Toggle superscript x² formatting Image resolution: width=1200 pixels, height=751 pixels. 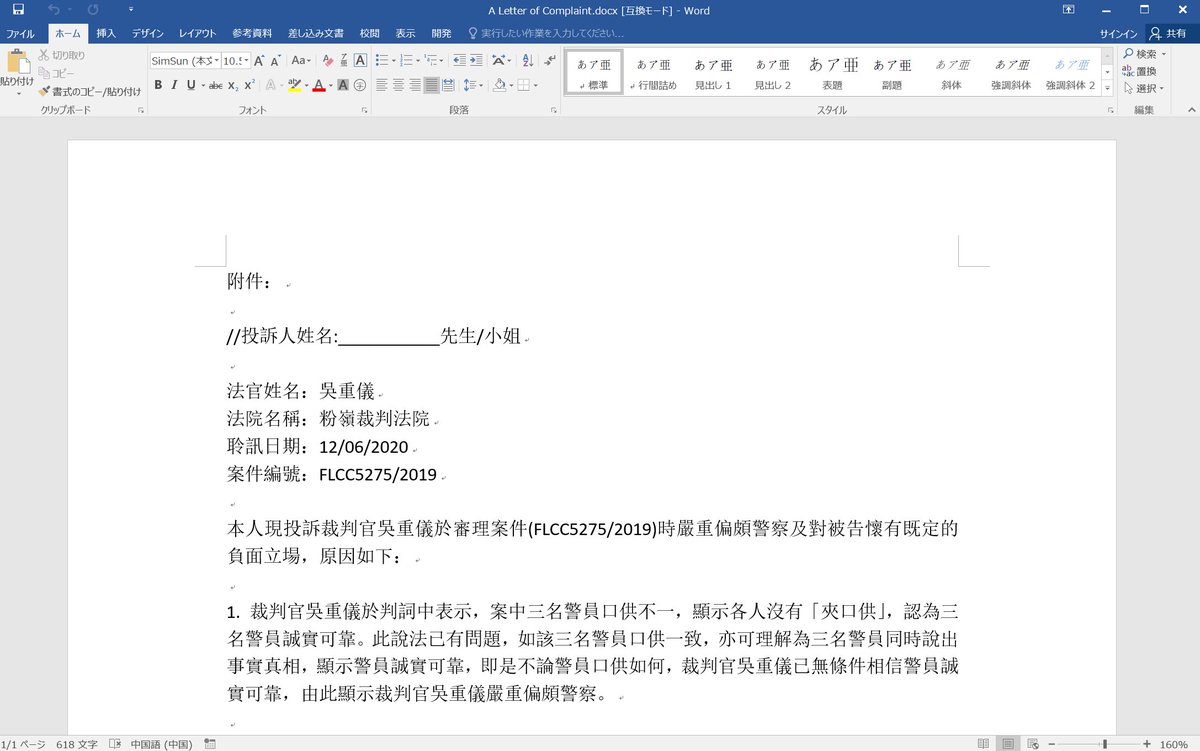(249, 85)
